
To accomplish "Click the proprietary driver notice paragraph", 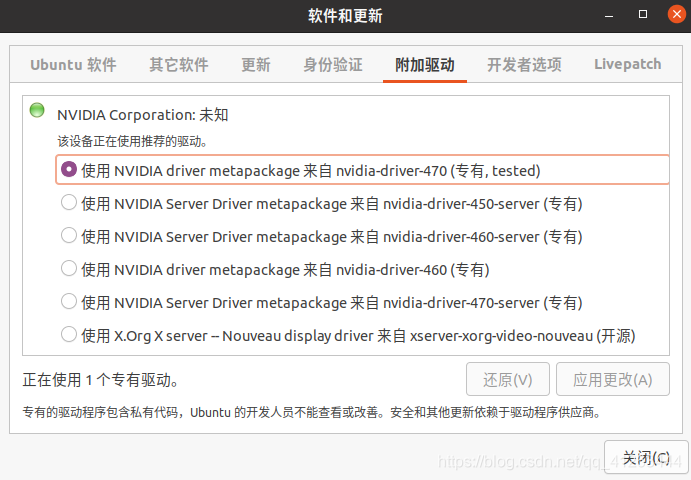I will (x=312, y=413).
